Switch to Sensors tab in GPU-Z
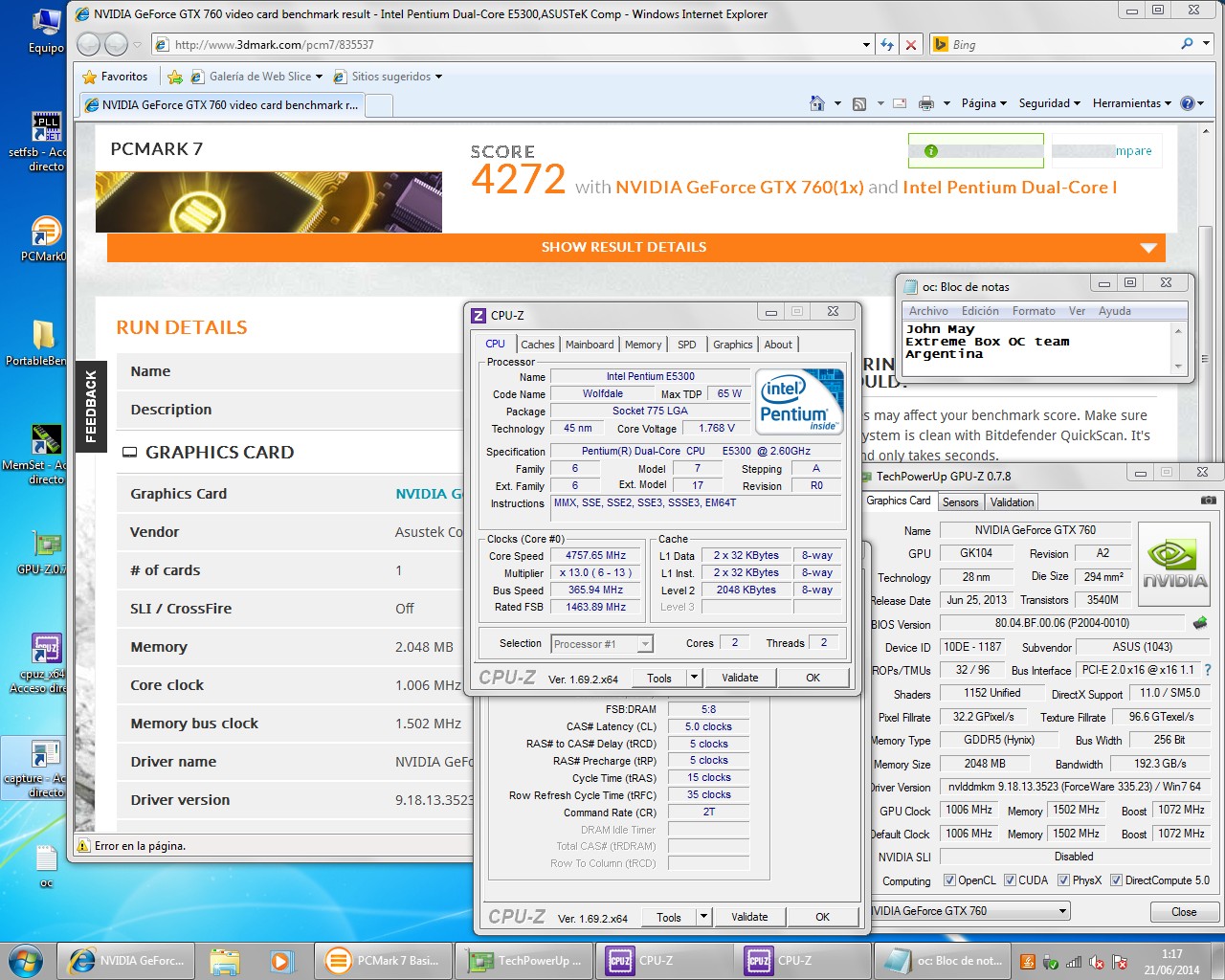 (x=960, y=502)
